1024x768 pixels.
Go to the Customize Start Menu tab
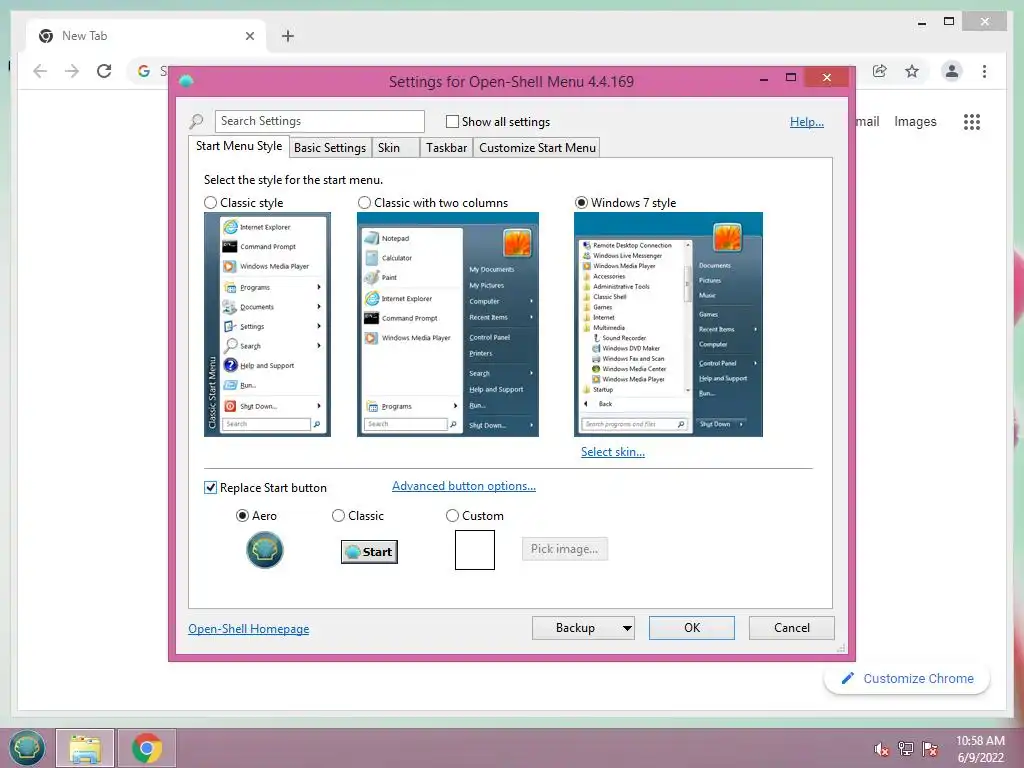pyautogui.click(x=537, y=148)
